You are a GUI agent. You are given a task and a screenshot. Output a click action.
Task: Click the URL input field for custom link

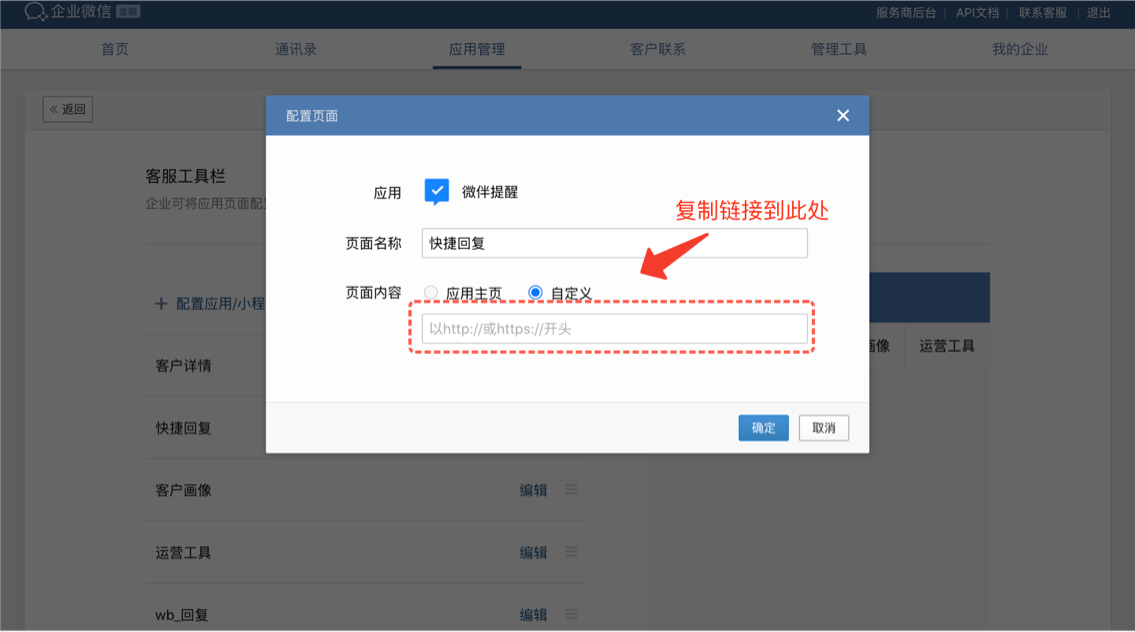point(615,329)
